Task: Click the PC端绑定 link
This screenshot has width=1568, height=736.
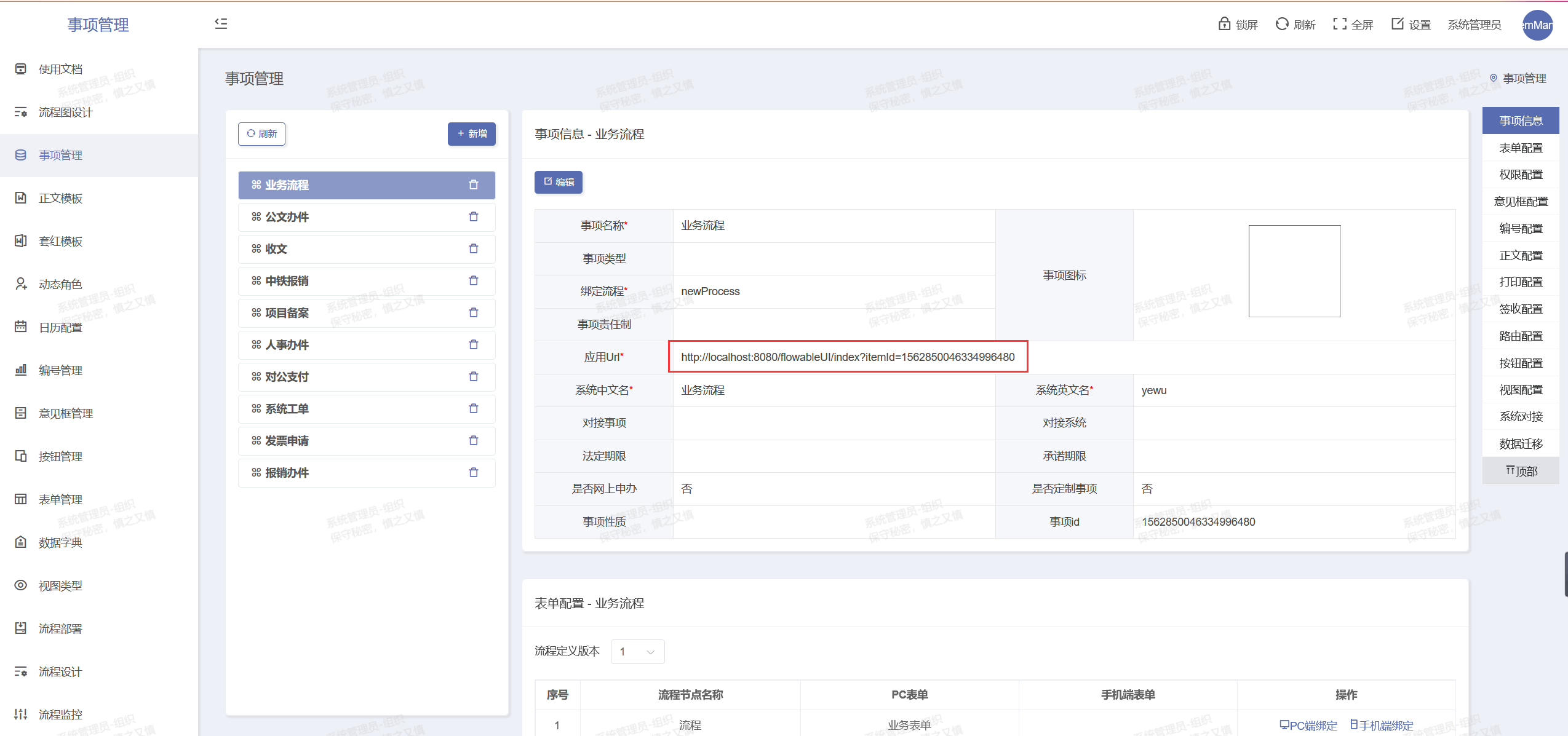Action: pyautogui.click(x=1308, y=726)
